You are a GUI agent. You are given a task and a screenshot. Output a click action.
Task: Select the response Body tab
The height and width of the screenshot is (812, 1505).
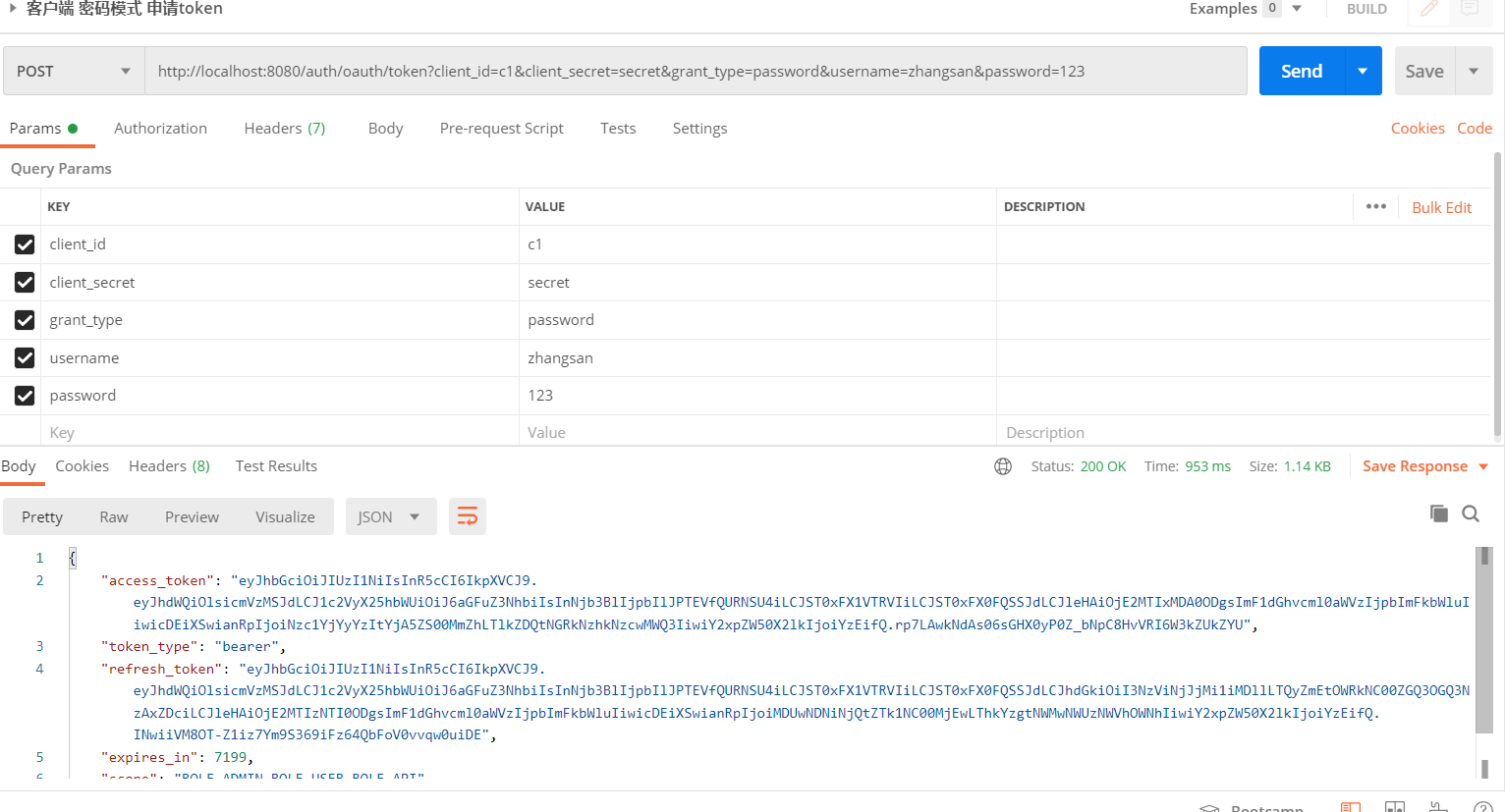(19, 466)
